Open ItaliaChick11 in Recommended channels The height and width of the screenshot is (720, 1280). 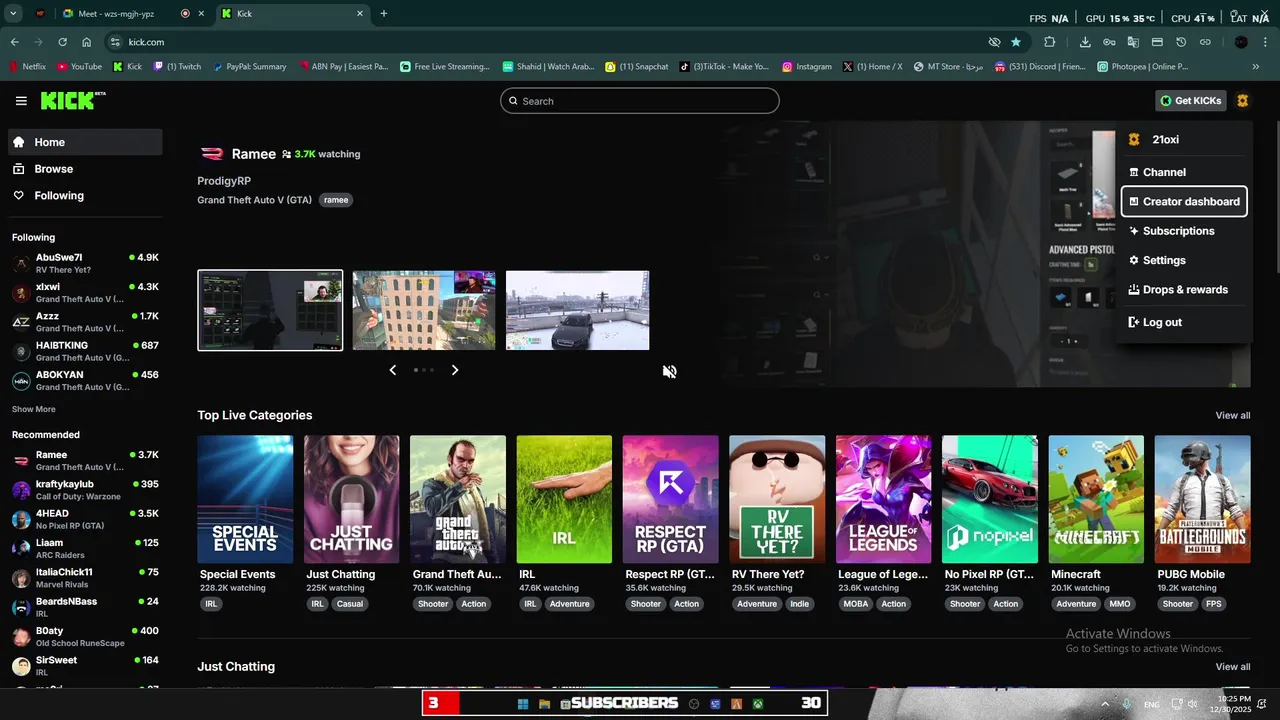tap(85, 578)
